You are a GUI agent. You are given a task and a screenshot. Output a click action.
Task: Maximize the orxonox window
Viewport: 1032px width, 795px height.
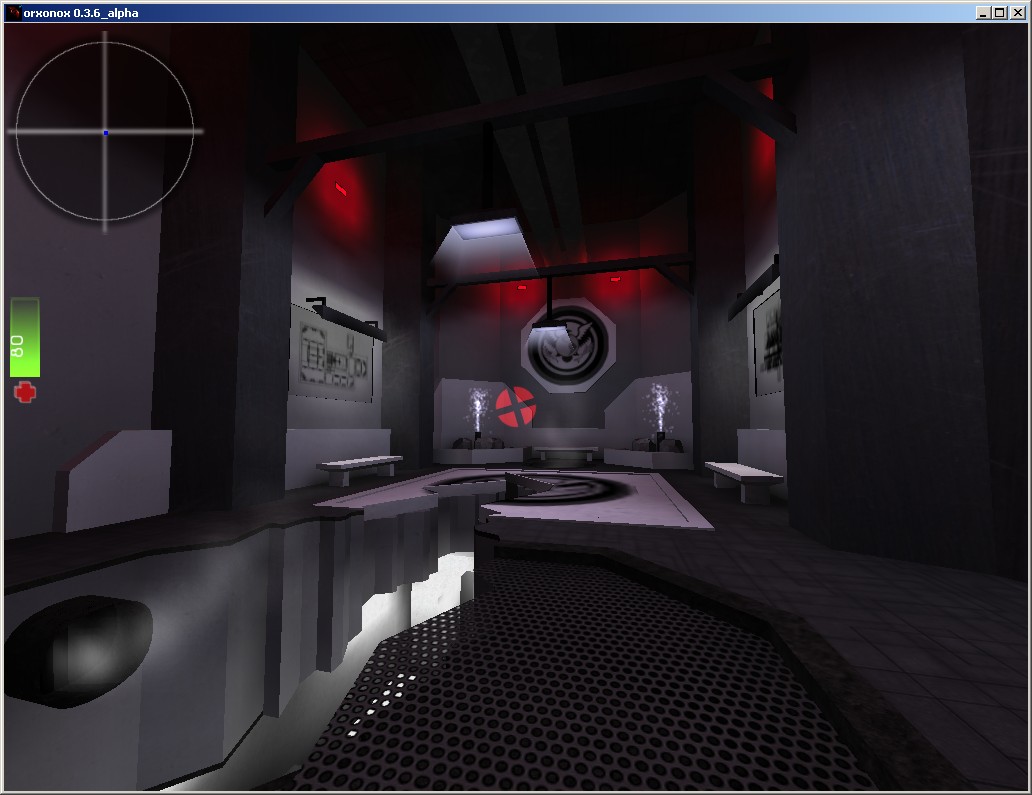pyautogui.click(x=999, y=13)
